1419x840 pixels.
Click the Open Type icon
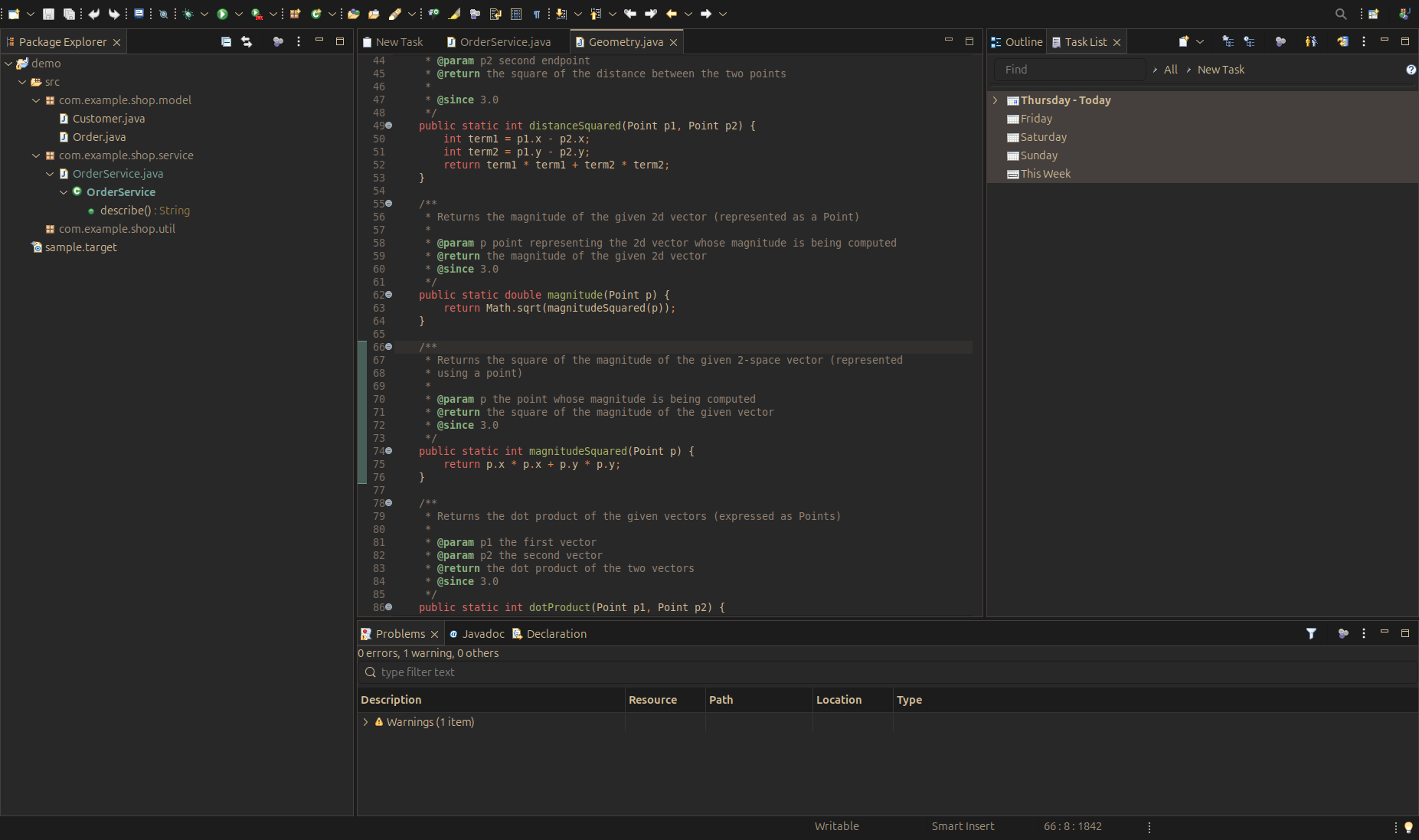pos(354,14)
